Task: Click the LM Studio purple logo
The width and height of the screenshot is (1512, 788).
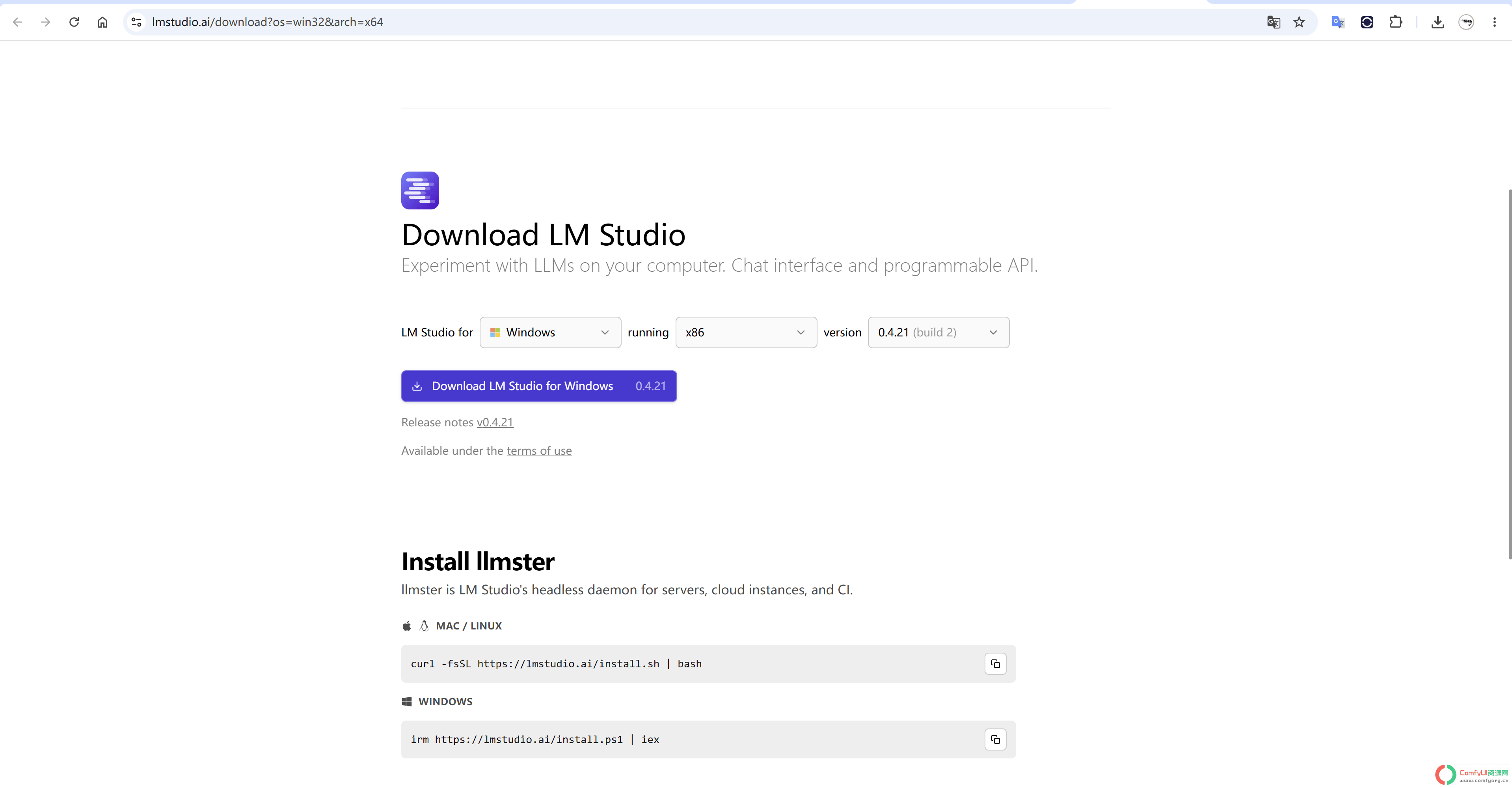Action: point(420,190)
